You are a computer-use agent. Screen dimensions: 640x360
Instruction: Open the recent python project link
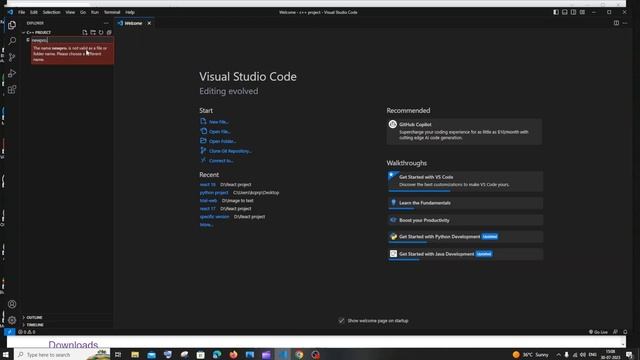coord(214,193)
